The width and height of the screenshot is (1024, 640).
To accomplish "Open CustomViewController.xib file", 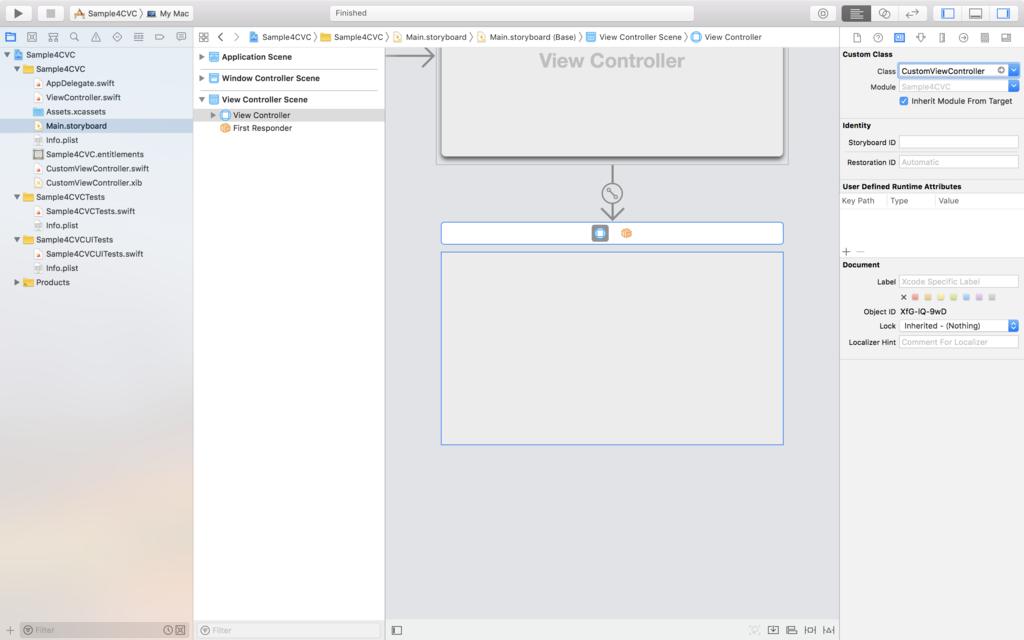I will (x=93, y=183).
